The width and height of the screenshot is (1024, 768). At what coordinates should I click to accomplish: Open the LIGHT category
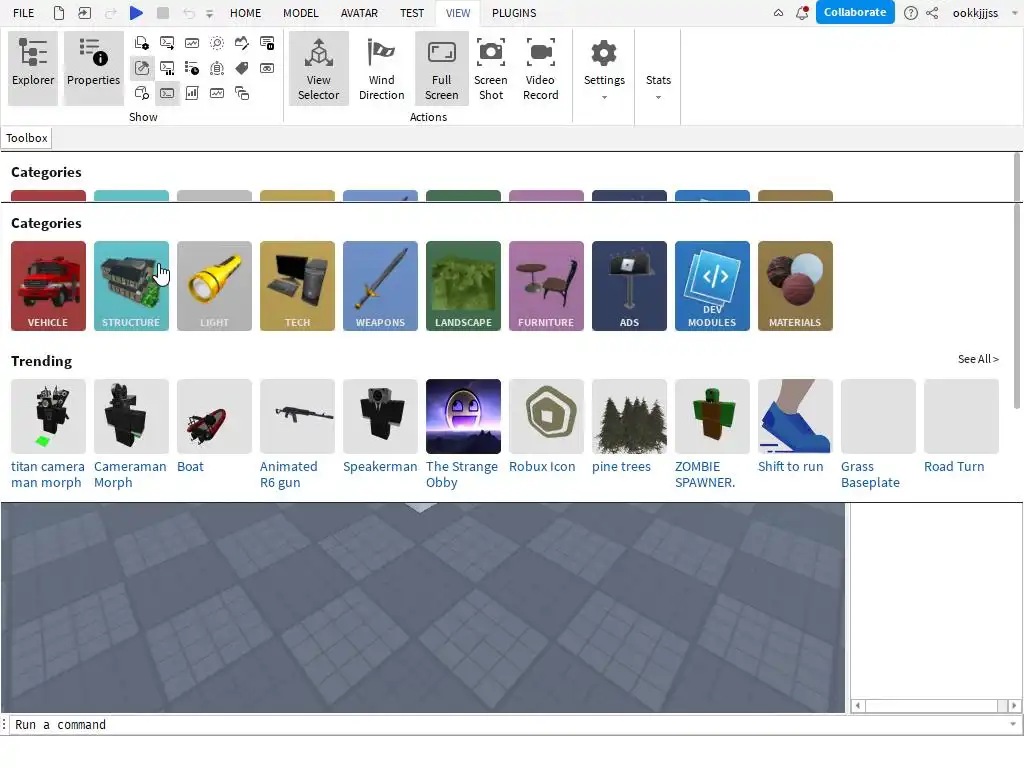point(214,286)
